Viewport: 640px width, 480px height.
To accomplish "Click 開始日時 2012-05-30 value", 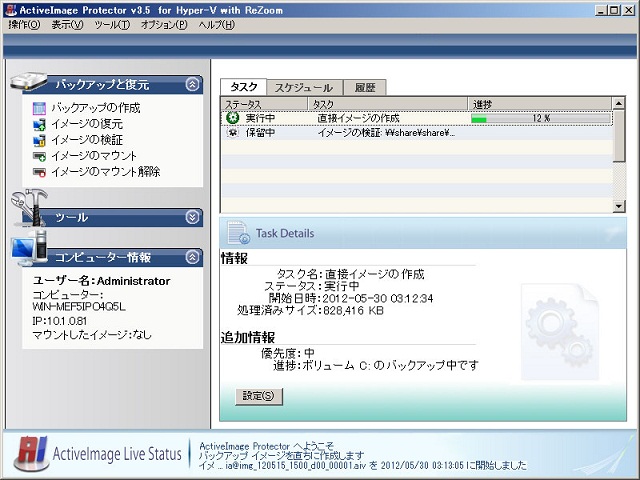I will click(378, 298).
